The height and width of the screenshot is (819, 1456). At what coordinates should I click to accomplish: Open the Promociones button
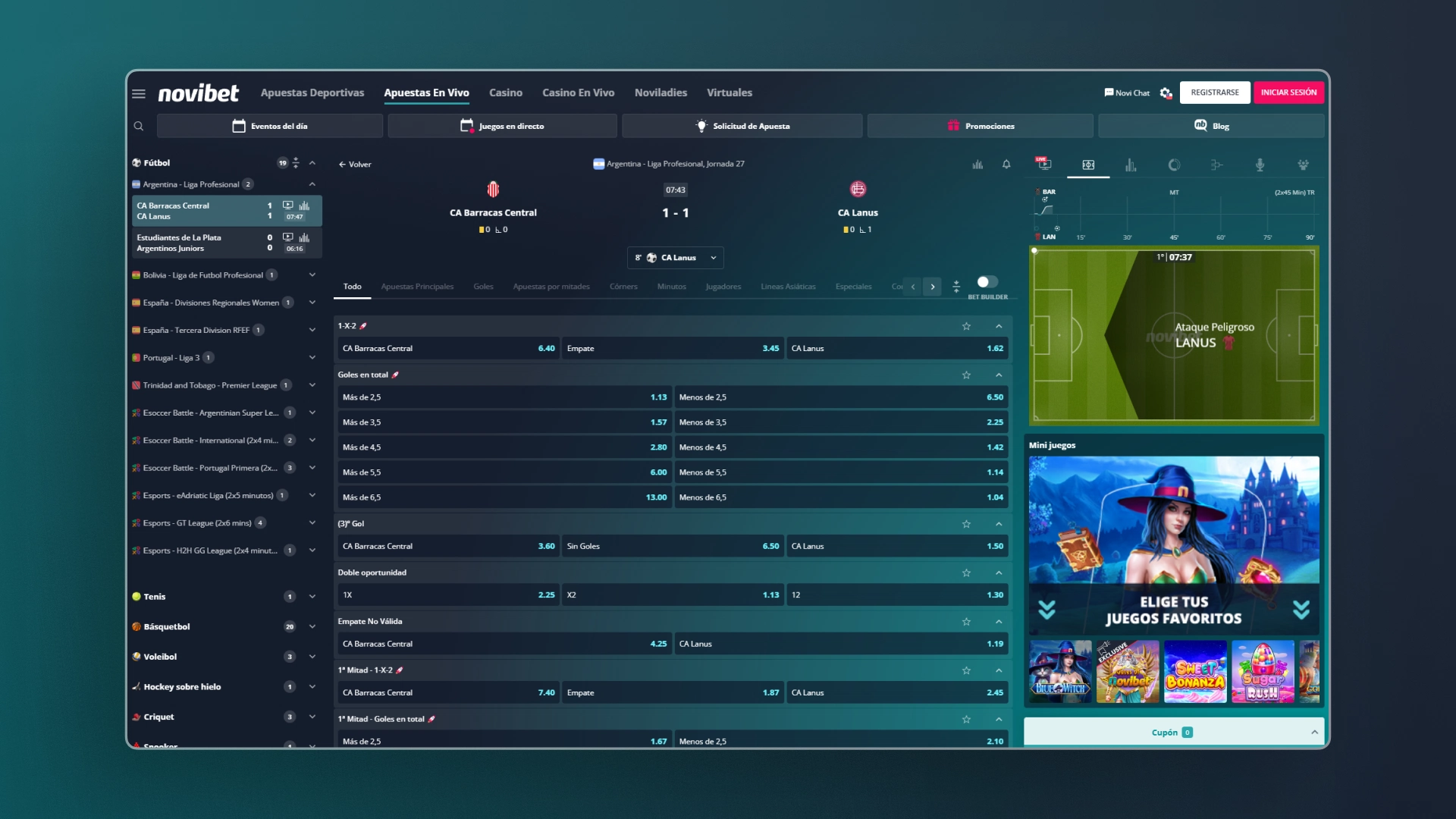(x=981, y=126)
